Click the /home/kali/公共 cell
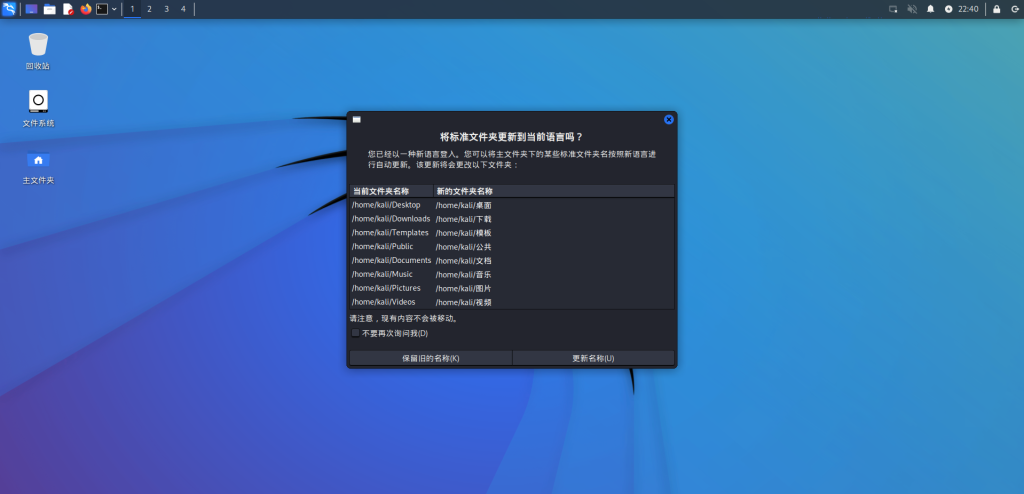 [x=464, y=247]
